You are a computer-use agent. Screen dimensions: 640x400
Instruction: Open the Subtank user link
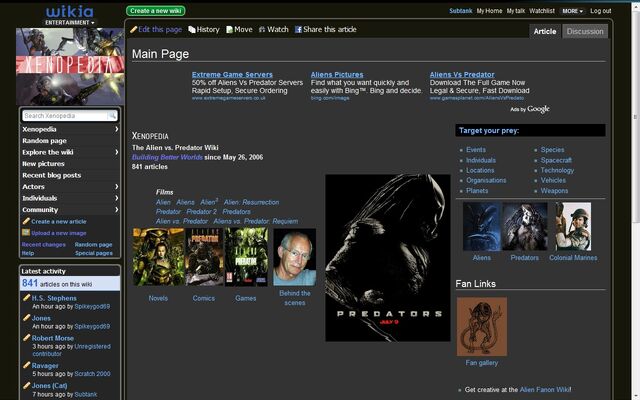[460, 11]
